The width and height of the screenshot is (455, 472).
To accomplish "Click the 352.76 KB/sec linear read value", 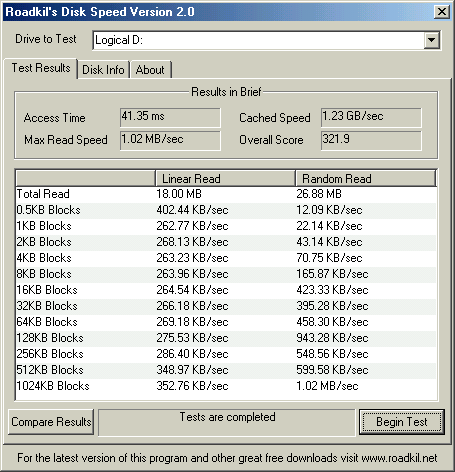I will coord(192,386).
